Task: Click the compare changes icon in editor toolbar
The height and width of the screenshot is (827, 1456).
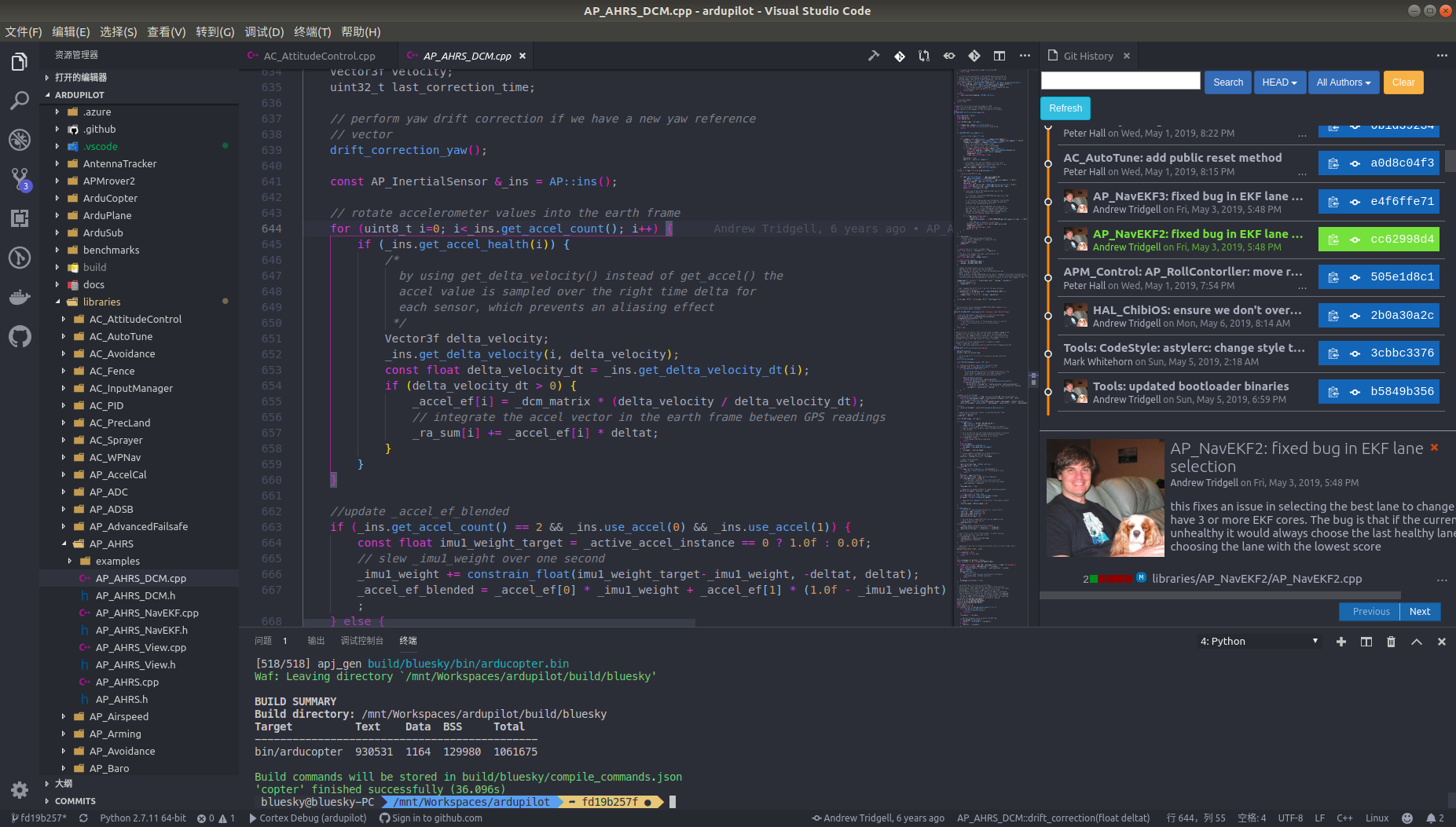Action: (924, 56)
